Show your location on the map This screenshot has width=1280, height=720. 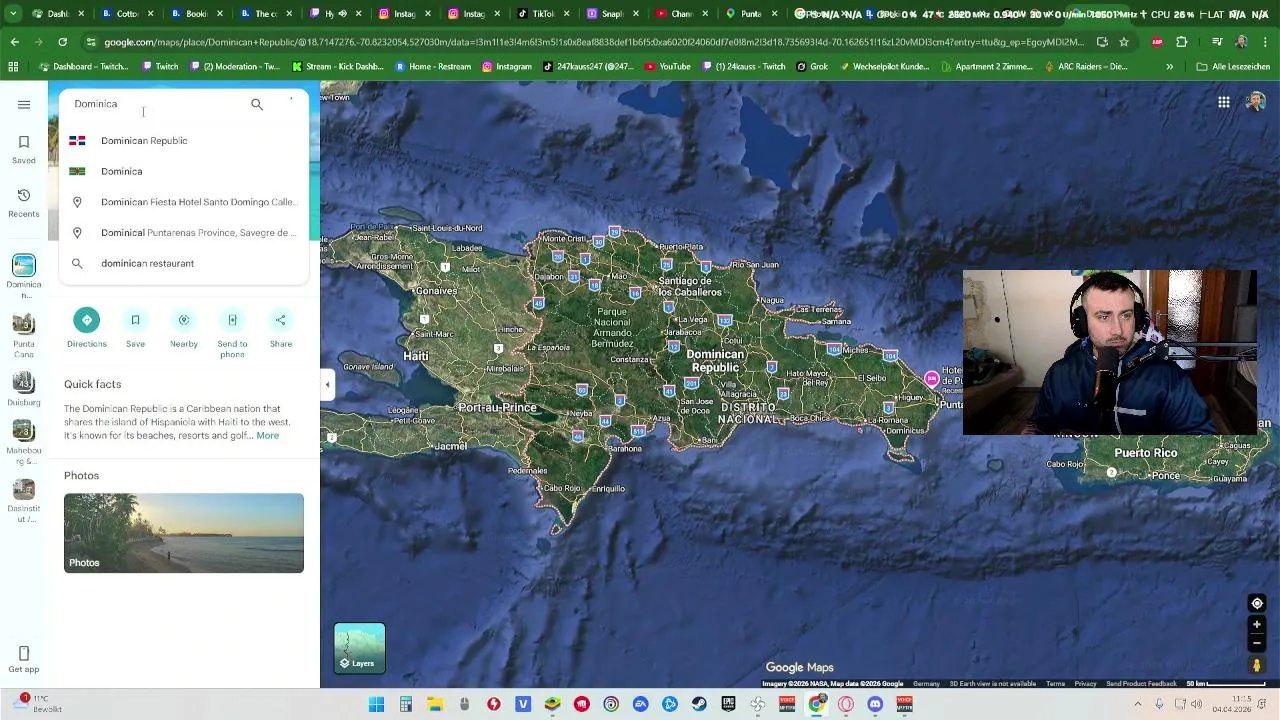point(1257,603)
